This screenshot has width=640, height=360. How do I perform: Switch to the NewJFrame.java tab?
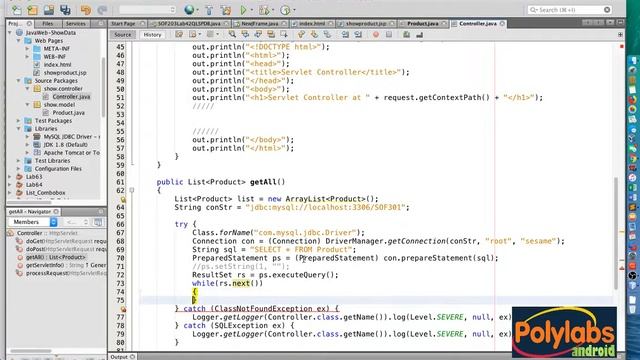260,24
